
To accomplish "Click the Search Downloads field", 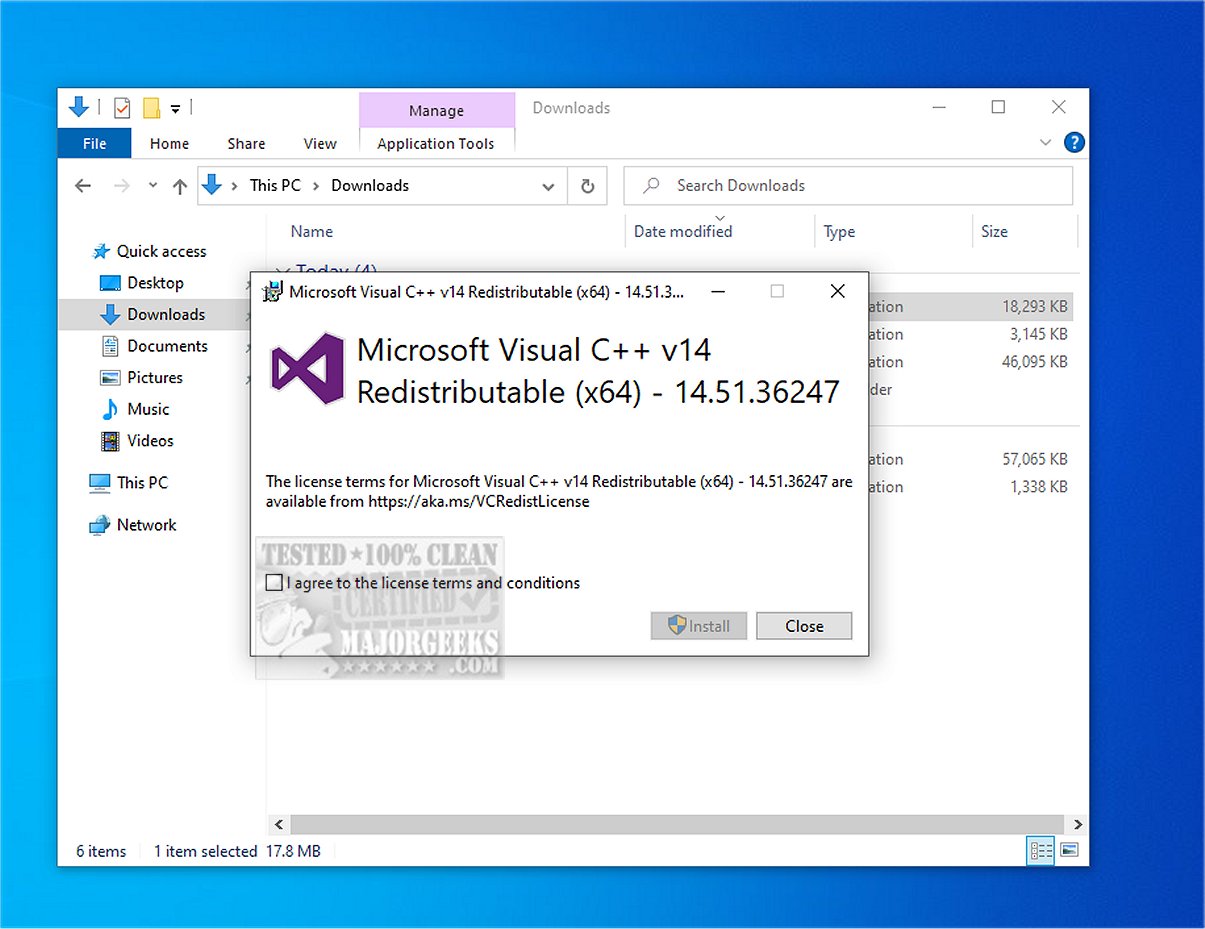I will (848, 186).
